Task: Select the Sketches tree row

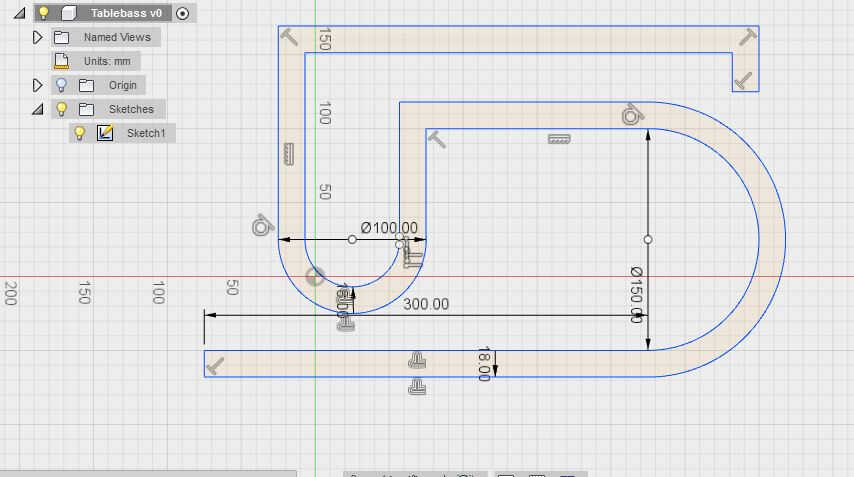Action: click(108, 109)
